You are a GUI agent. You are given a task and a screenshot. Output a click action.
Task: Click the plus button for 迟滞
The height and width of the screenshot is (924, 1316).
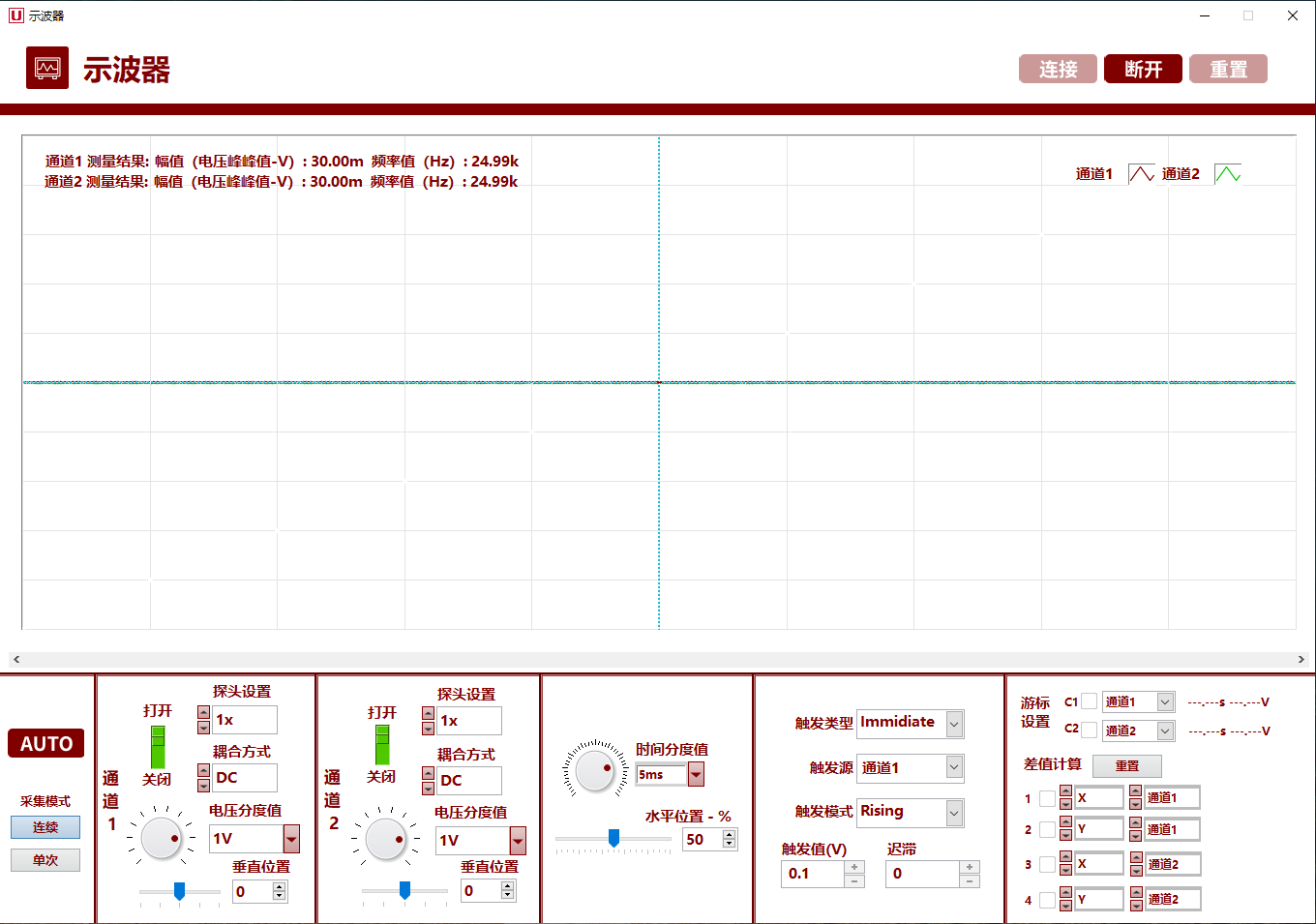click(970, 867)
